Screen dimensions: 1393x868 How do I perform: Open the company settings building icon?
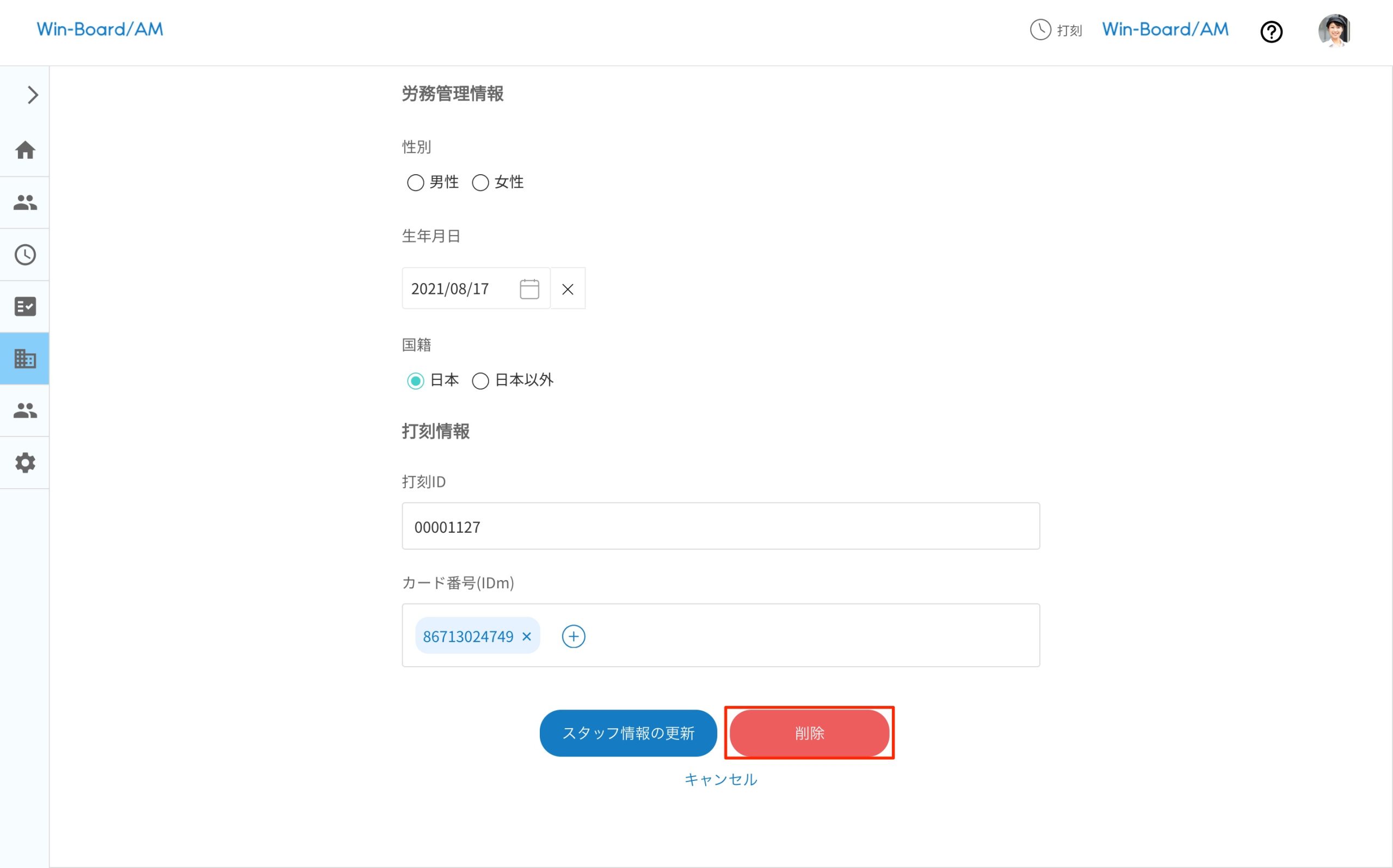click(24, 358)
